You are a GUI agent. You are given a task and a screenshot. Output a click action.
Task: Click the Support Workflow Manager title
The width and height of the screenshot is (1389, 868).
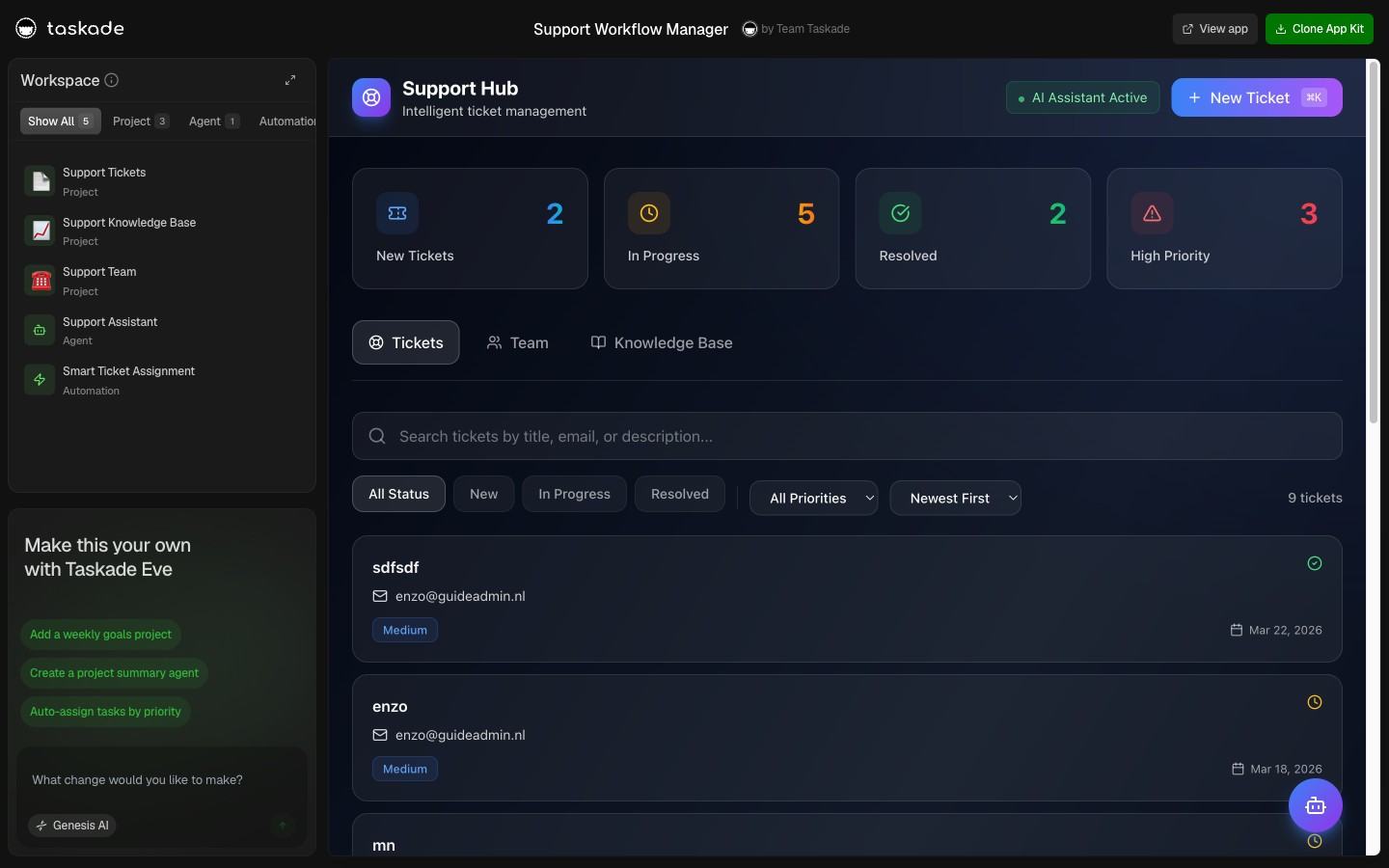click(631, 29)
